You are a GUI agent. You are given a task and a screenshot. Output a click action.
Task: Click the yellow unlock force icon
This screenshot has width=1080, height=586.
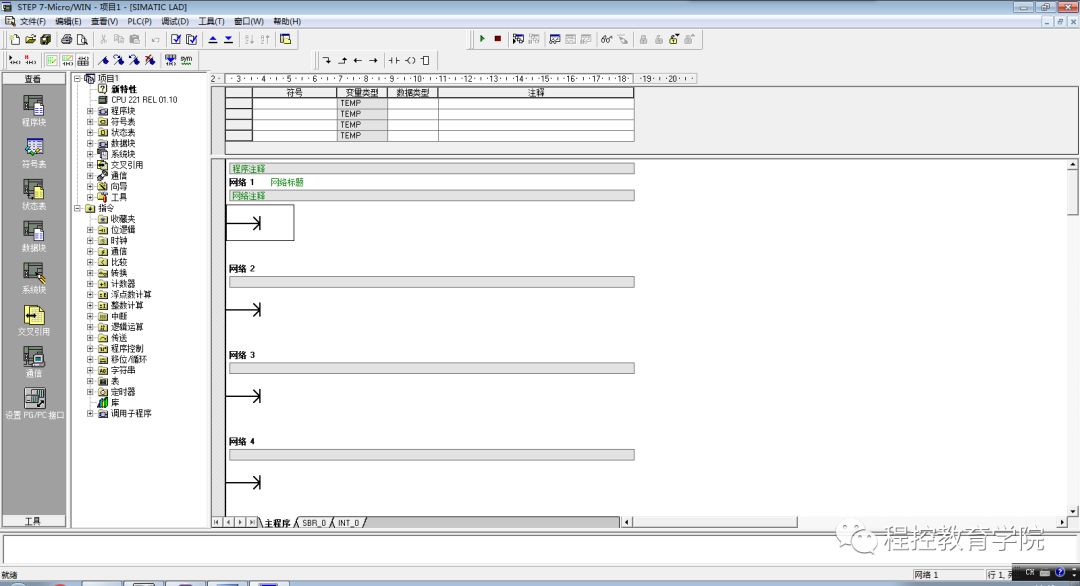[x=674, y=39]
